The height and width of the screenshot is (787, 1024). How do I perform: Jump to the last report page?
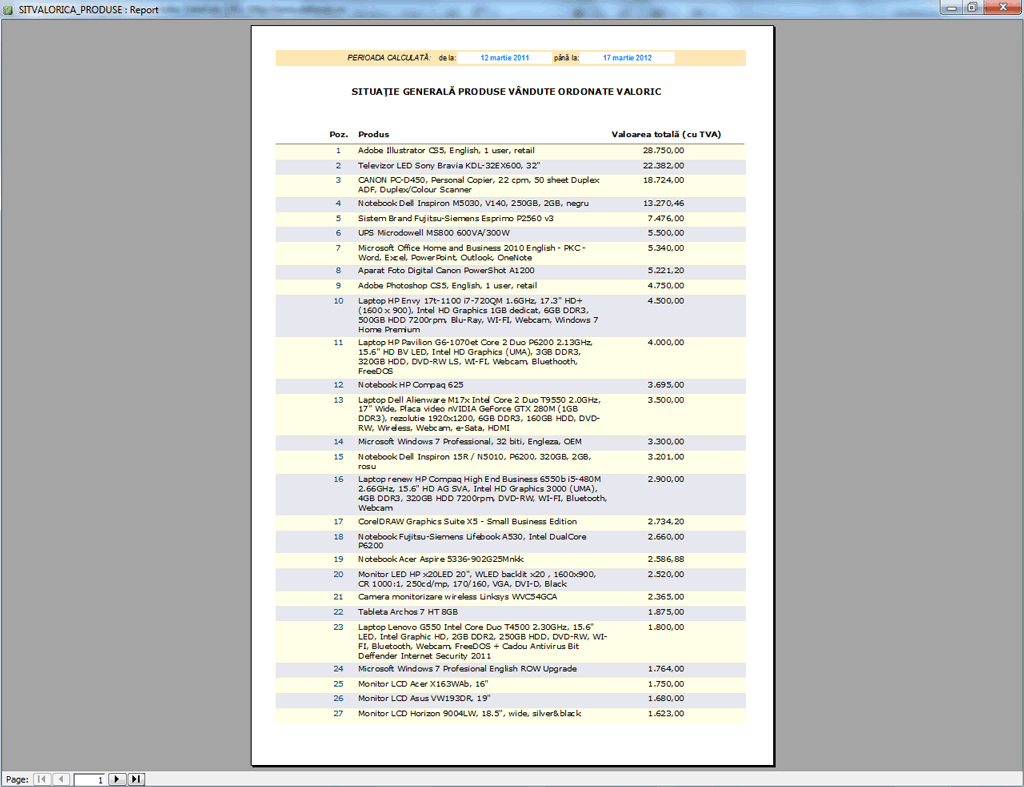(x=136, y=779)
